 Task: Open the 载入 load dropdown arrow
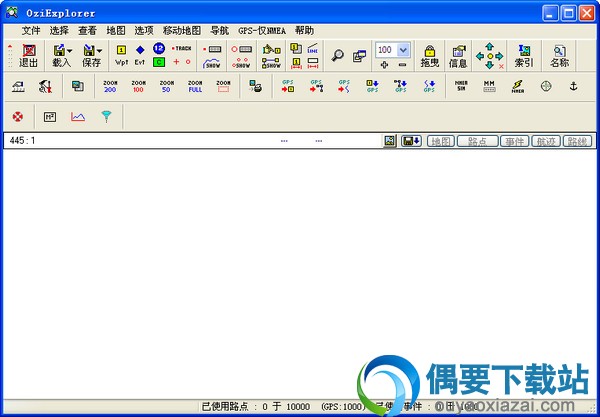(69, 51)
